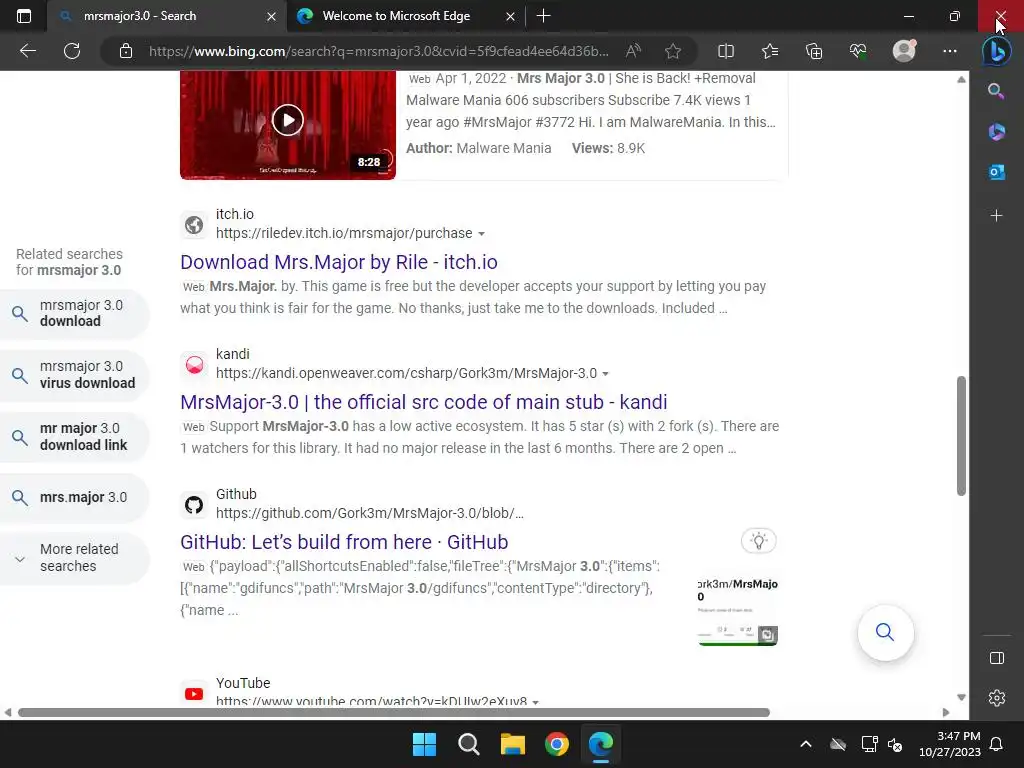The image size is (1024, 768).
Task: Add this page to favorites star
Action: click(673, 51)
